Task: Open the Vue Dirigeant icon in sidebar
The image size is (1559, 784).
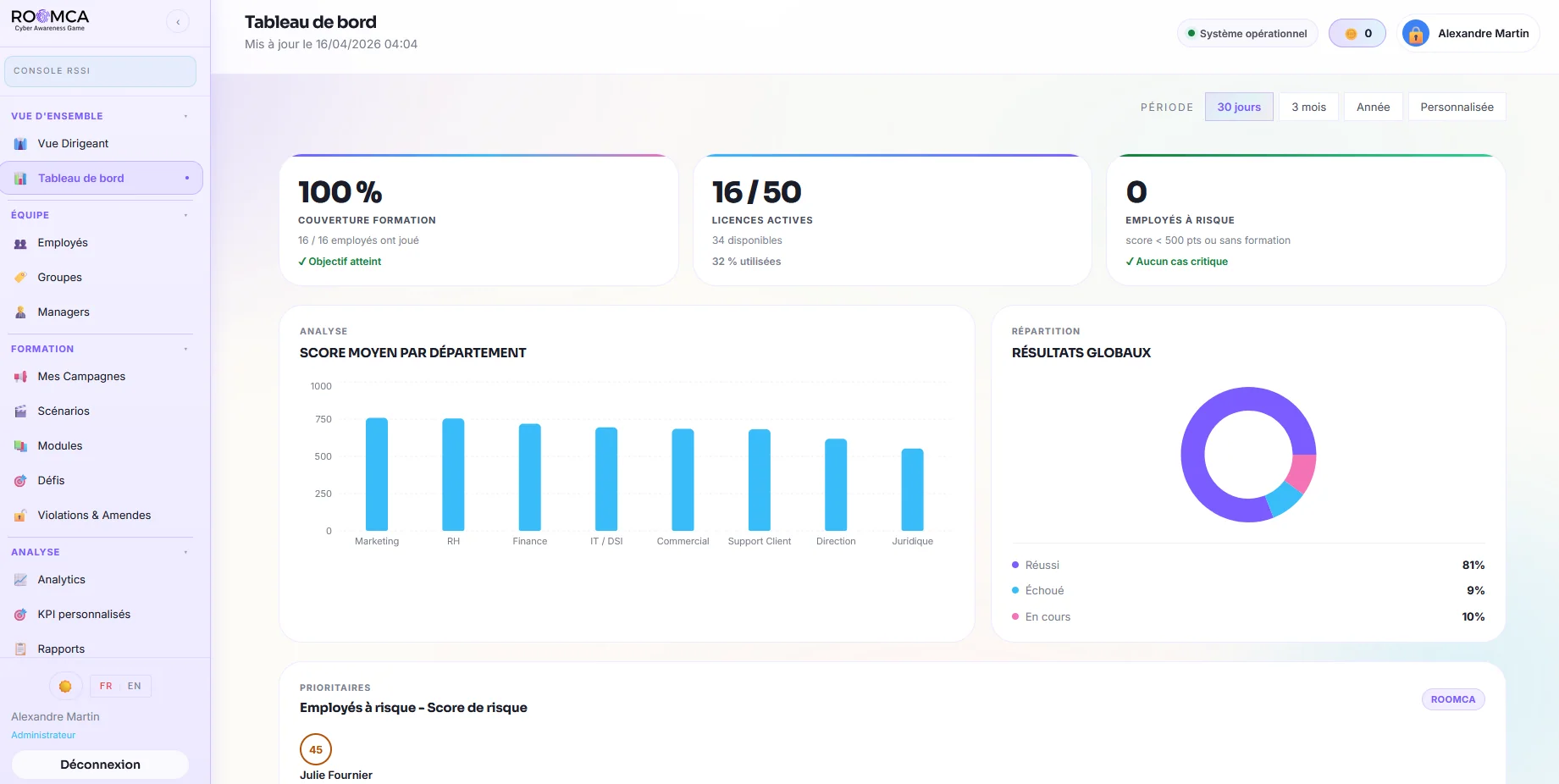Action: tap(20, 144)
